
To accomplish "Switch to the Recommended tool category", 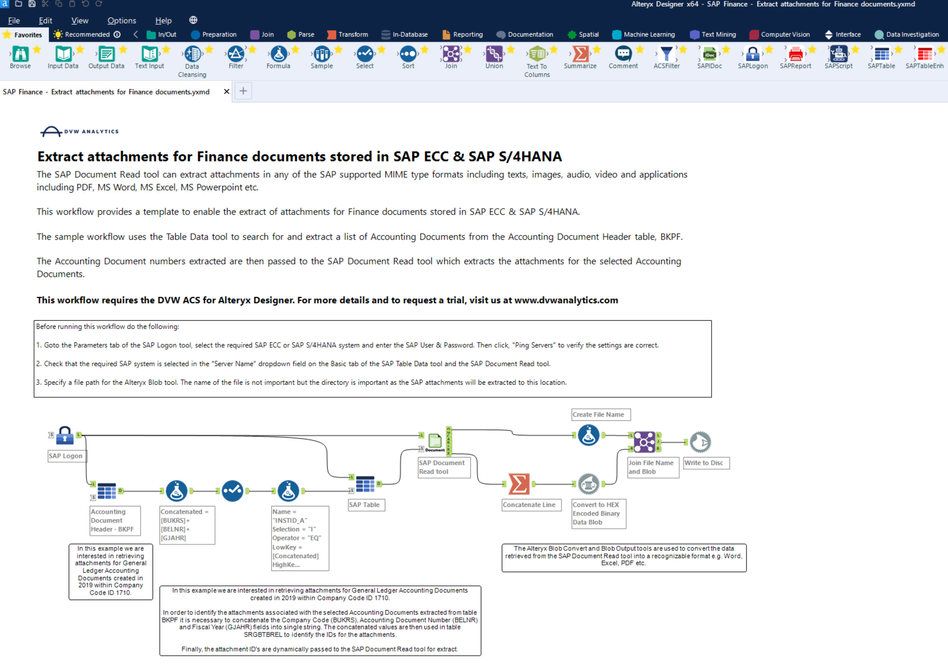I will [x=86, y=34].
